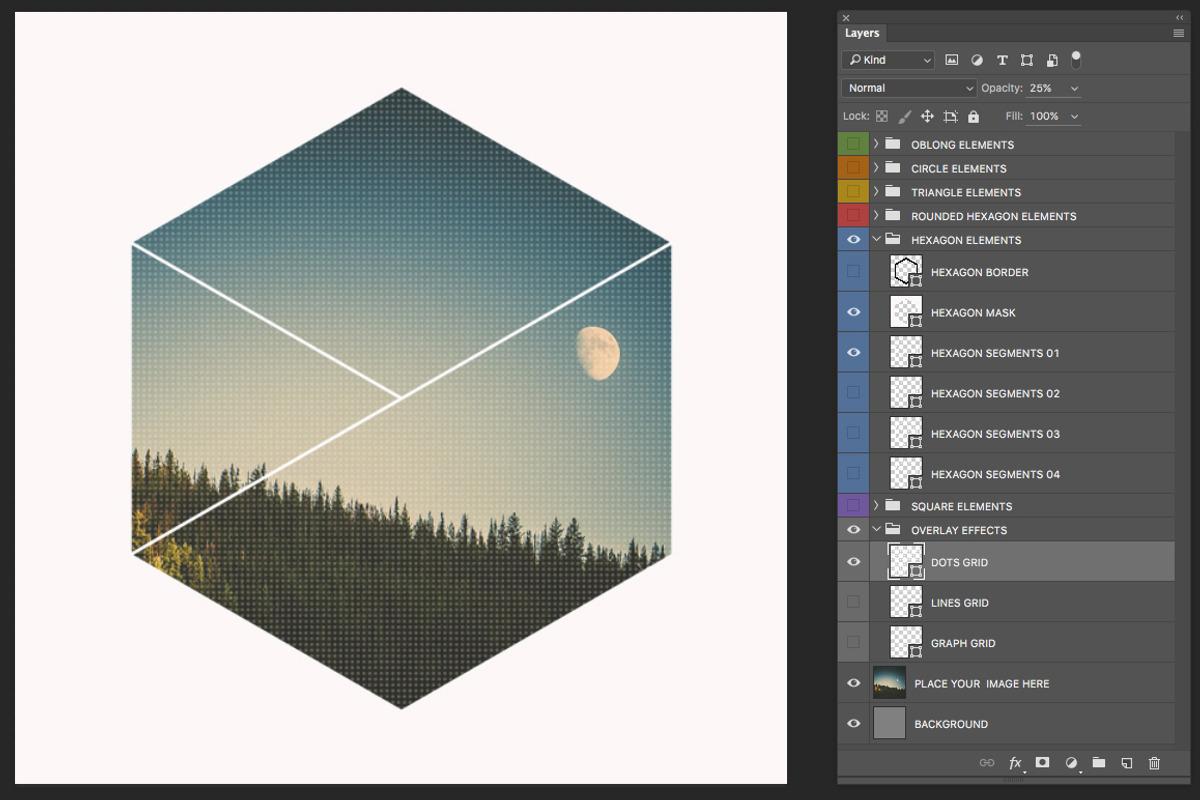The height and width of the screenshot is (800, 1200).
Task: Open the blending mode dropdown
Action: (908, 88)
